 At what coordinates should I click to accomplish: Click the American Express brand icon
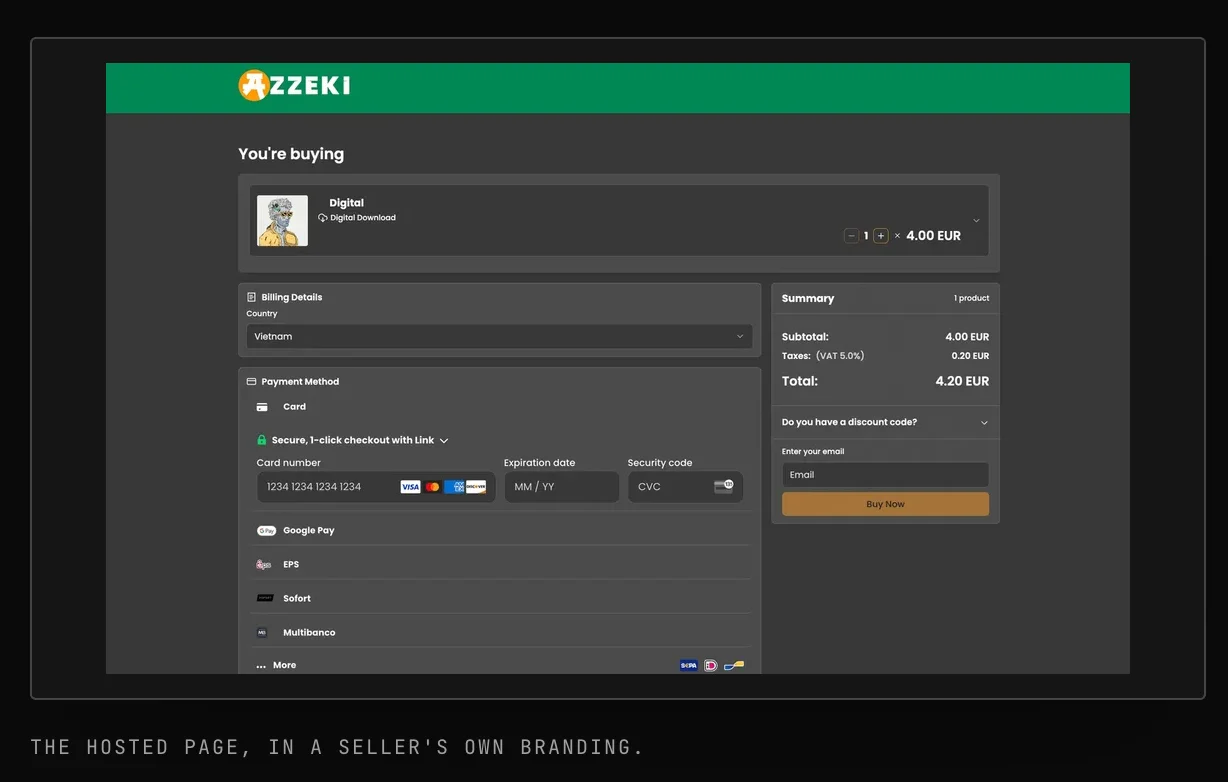[x=454, y=487]
